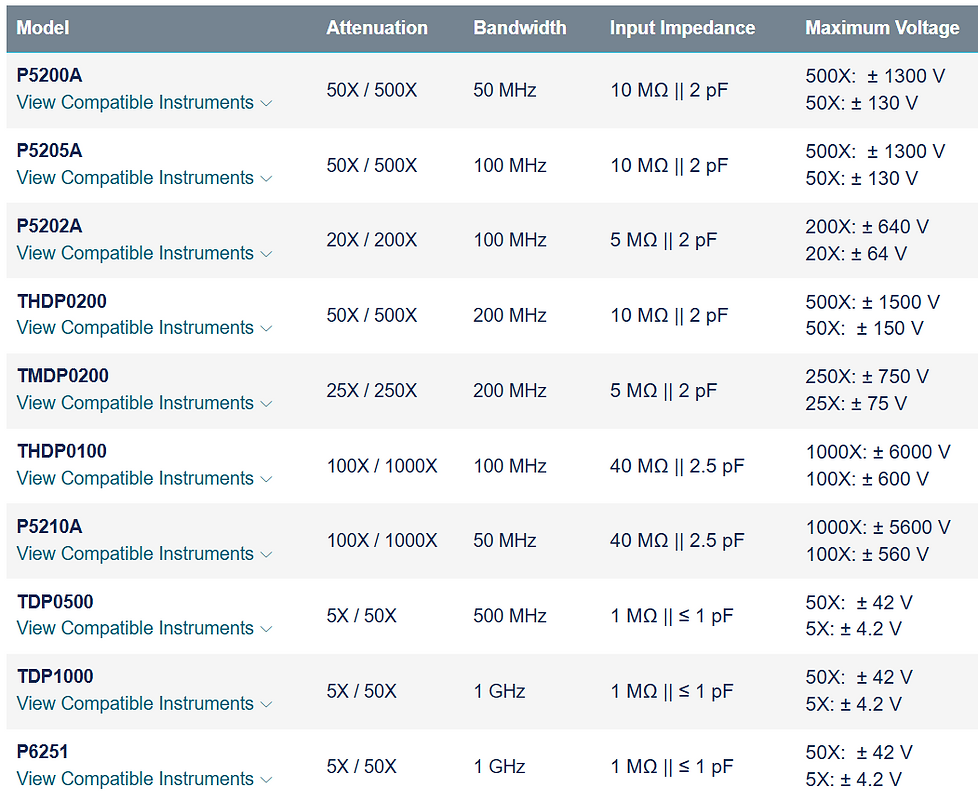Click chevron icon beside THDP0200 compatible instruments
This screenshot has height=812, width=978.
click(266, 329)
